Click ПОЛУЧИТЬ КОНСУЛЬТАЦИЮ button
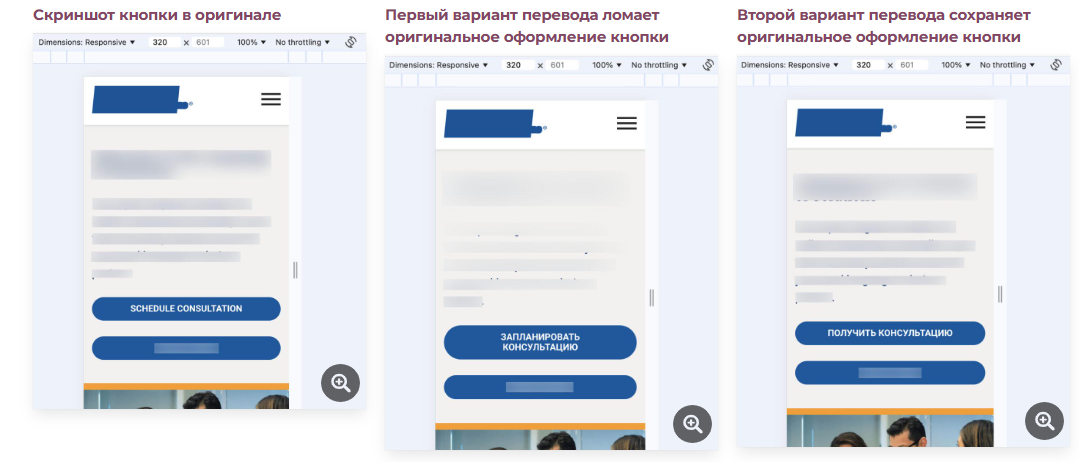 (x=890, y=333)
